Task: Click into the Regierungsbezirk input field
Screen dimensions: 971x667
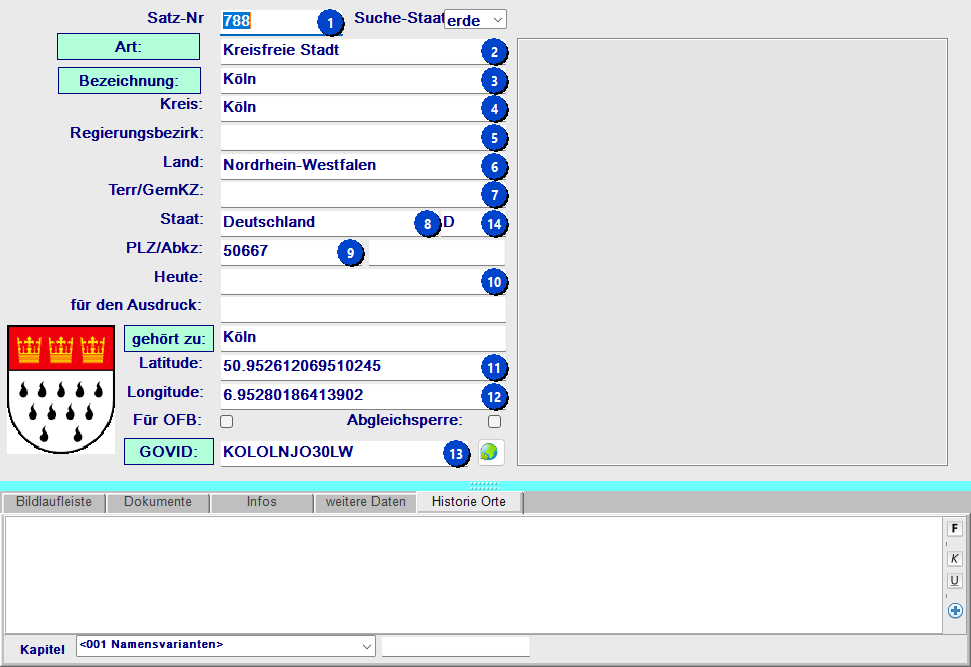Action: (350, 136)
